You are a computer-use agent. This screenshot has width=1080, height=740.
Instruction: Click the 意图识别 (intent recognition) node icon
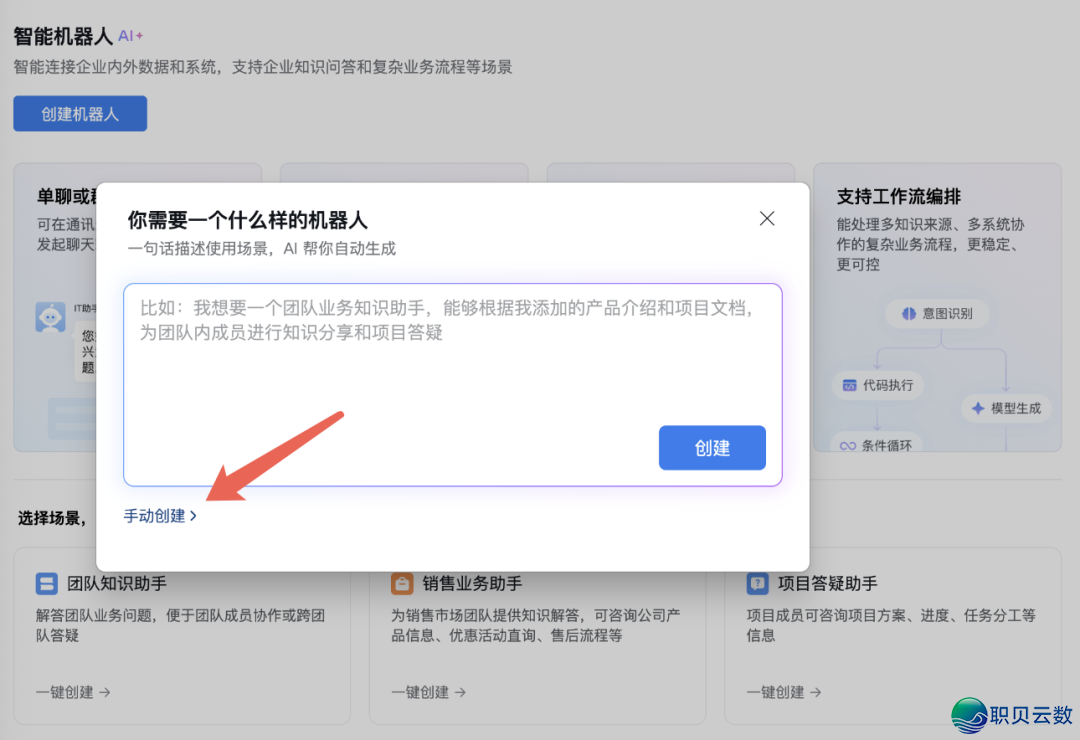pyautogui.click(x=908, y=313)
